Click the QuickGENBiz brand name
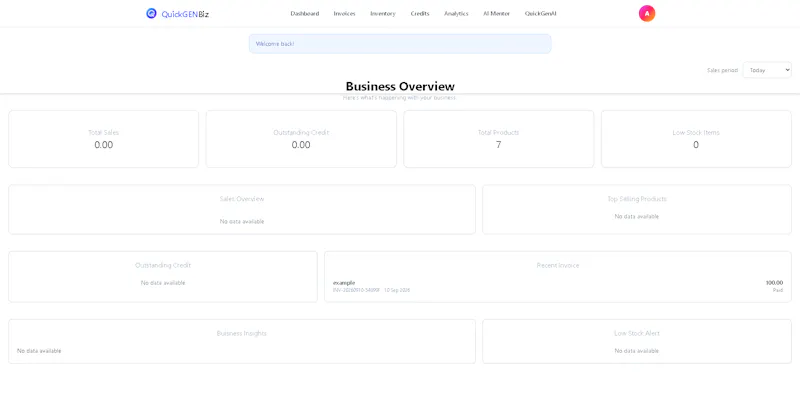The height and width of the screenshot is (396, 800). coord(185,14)
